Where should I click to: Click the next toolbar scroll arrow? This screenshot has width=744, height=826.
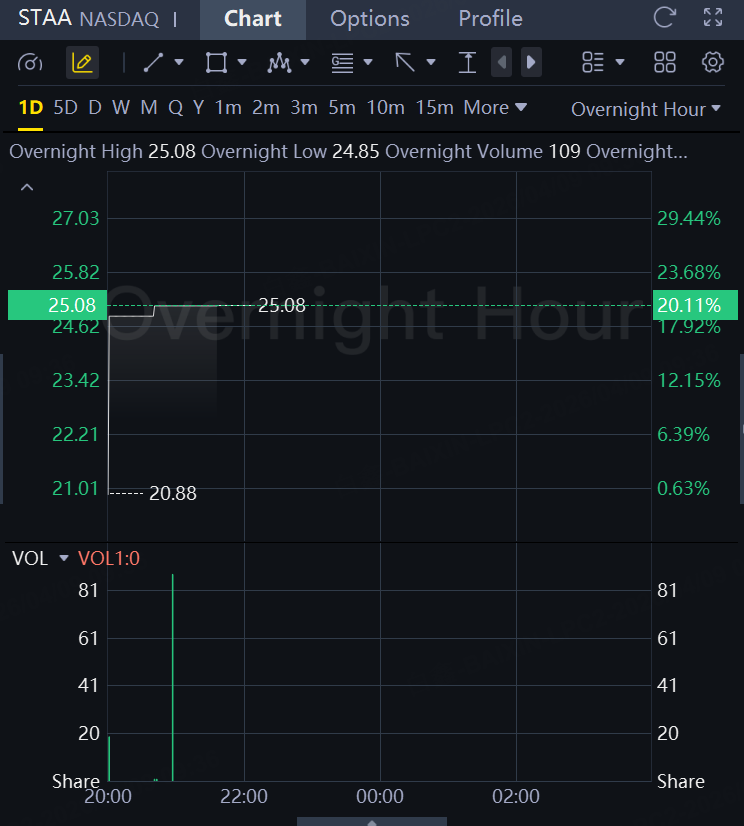click(x=531, y=63)
